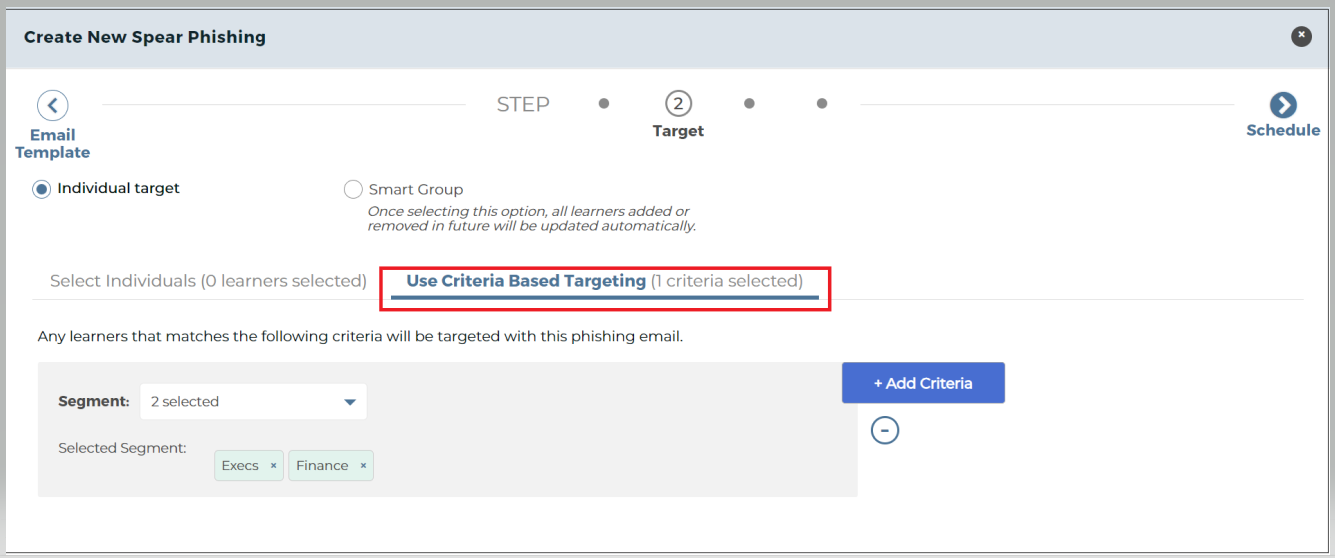The height and width of the screenshot is (558, 1335).
Task: Click the Schedule link text
Action: pyautogui.click(x=1283, y=130)
